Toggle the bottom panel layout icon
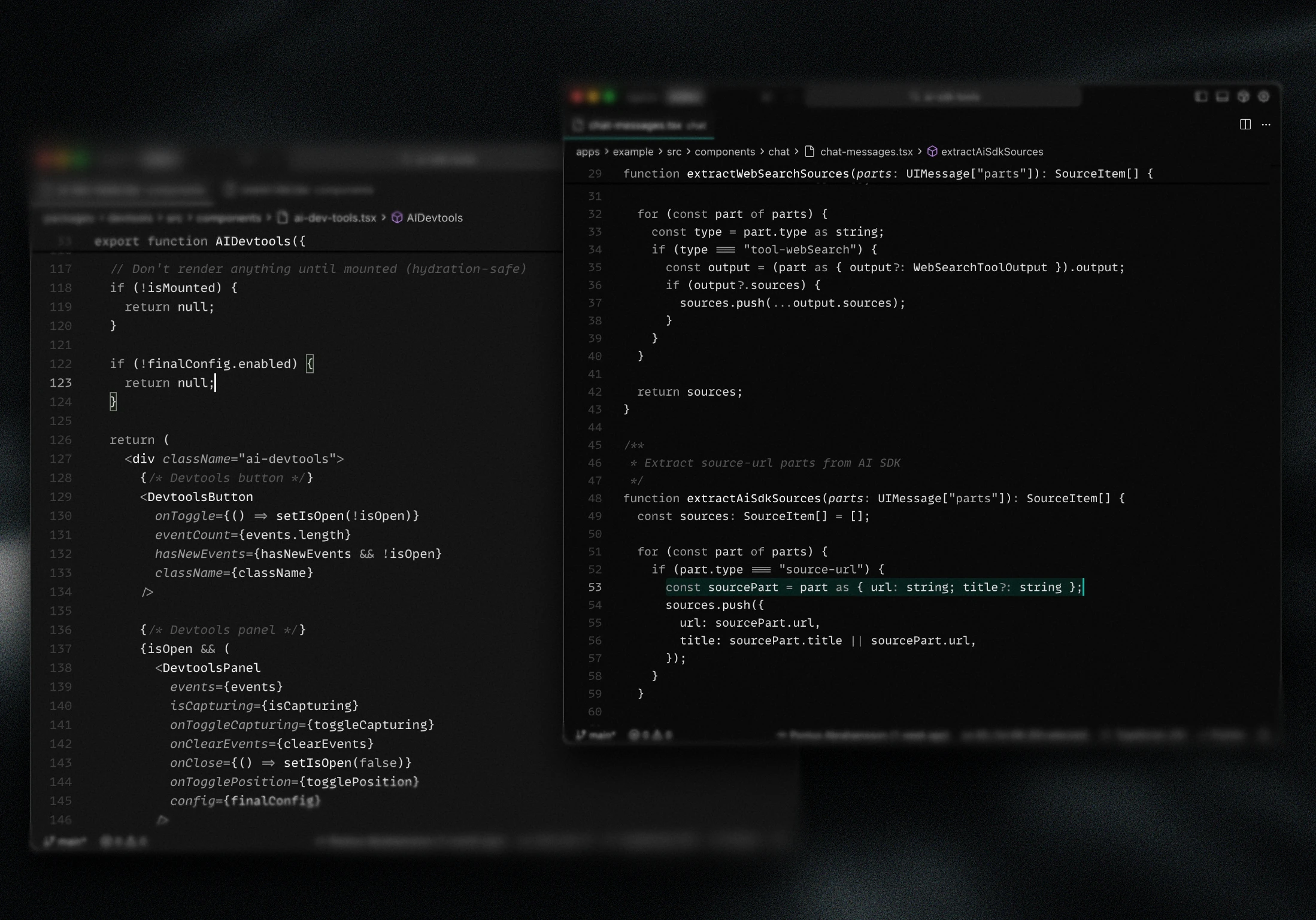This screenshot has width=1316, height=920. tap(1222, 96)
